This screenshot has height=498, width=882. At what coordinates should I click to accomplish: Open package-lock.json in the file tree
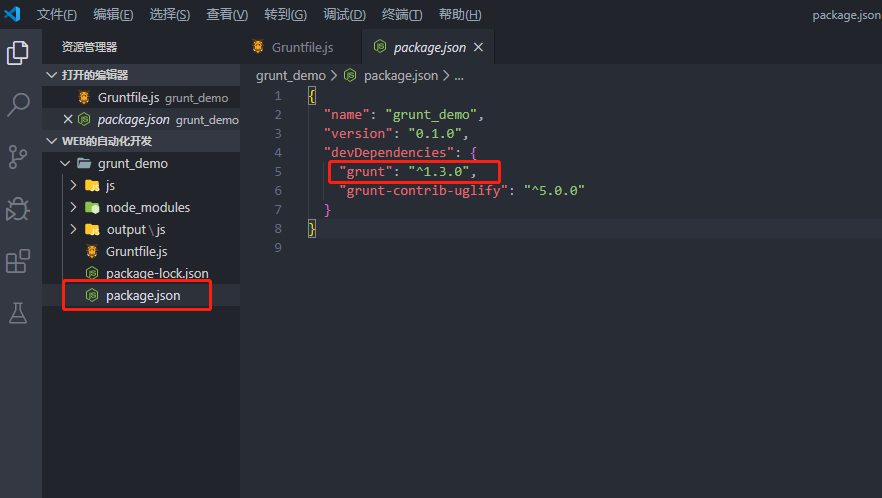point(141,273)
